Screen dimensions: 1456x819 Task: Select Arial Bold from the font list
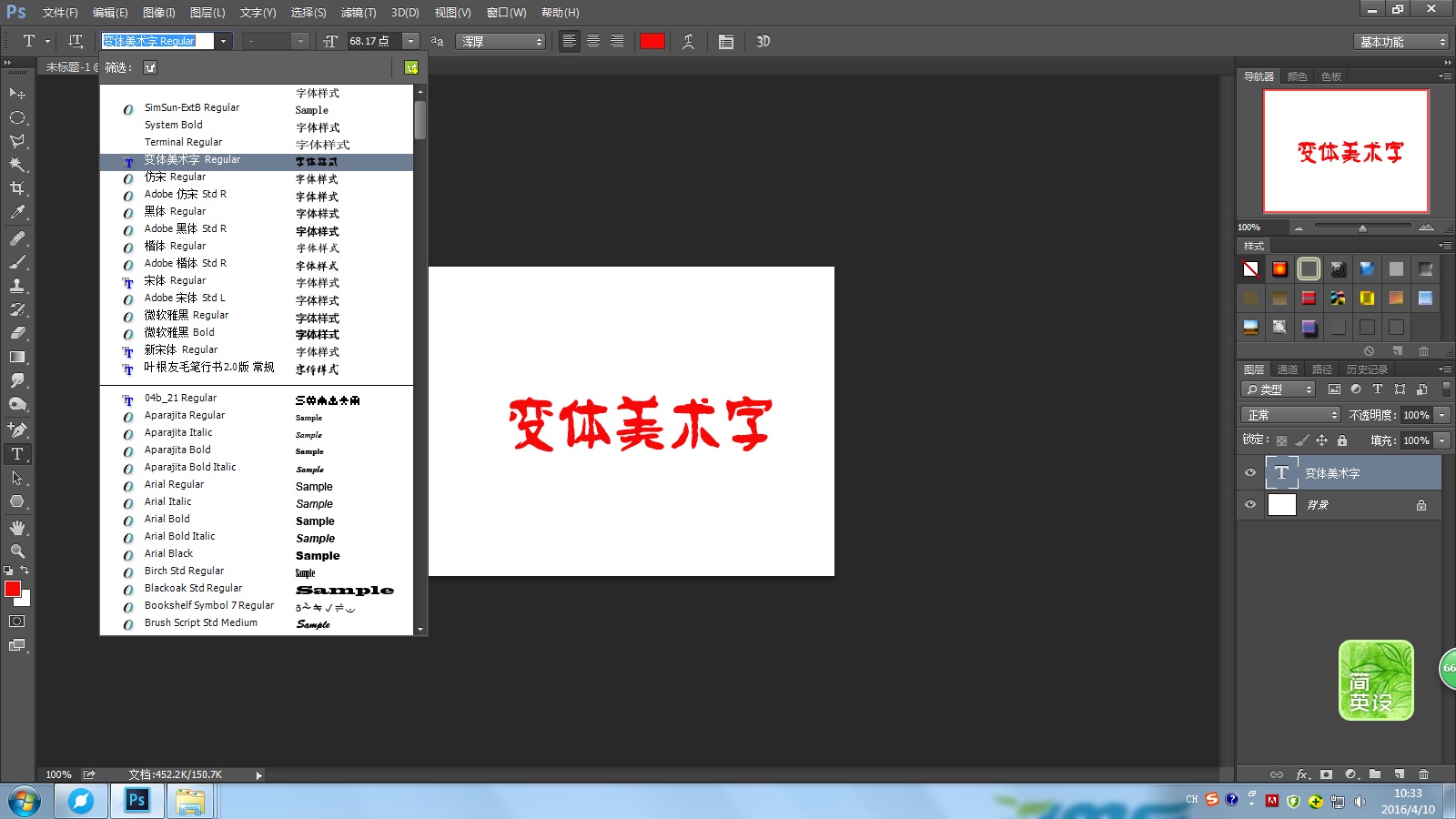point(167,519)
